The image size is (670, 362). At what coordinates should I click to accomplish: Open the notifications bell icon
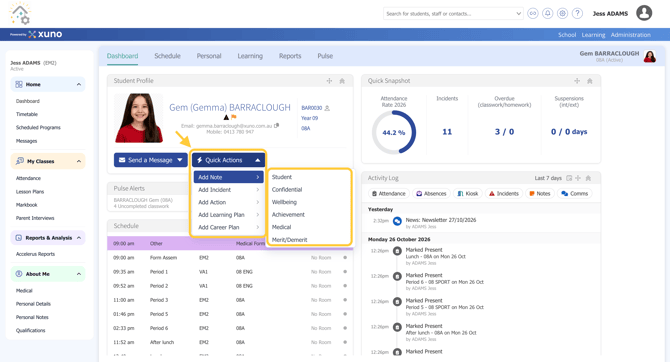(547, 14)
